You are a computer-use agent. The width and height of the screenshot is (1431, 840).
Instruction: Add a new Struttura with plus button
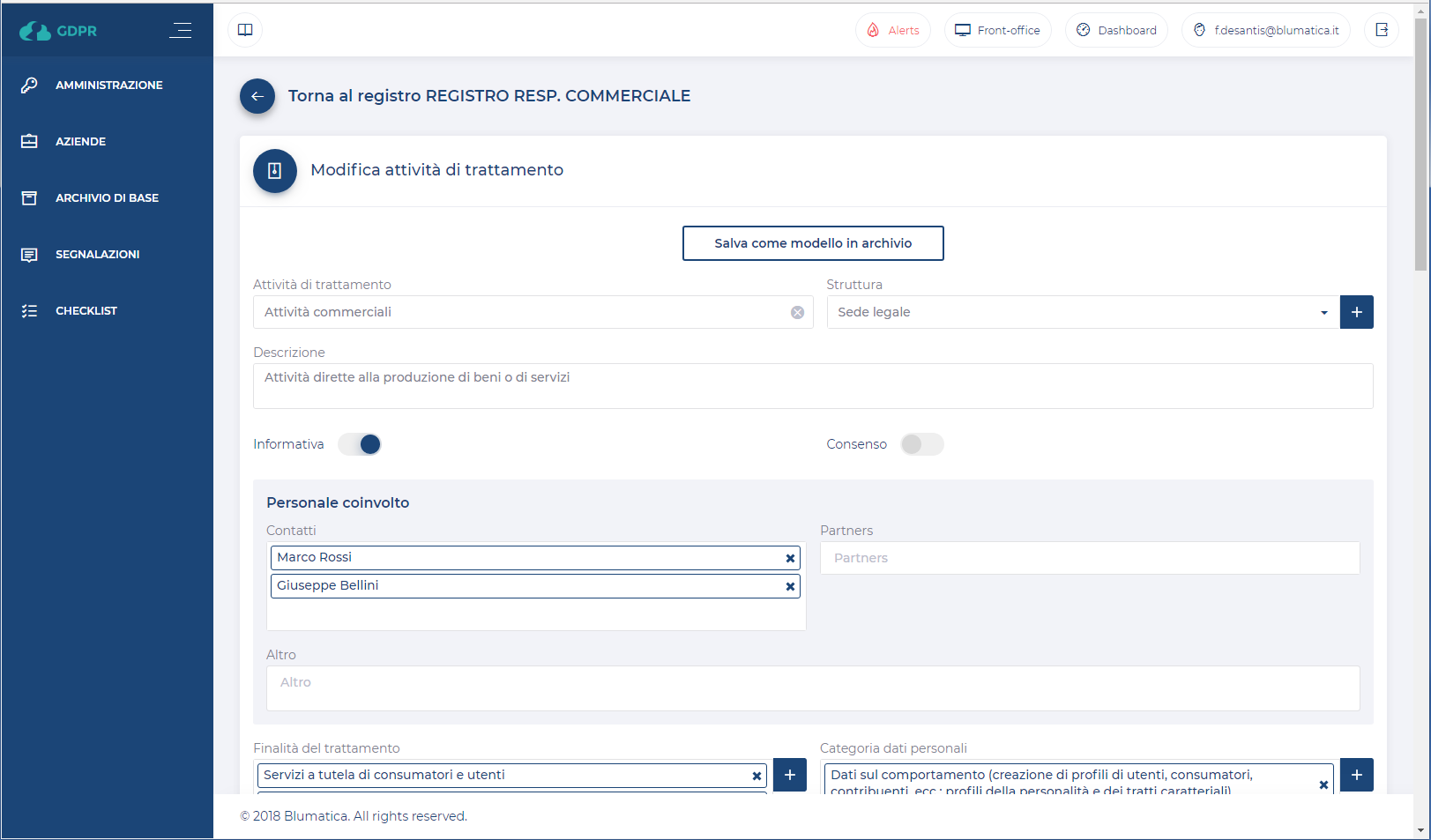[x=1356, y=312]
